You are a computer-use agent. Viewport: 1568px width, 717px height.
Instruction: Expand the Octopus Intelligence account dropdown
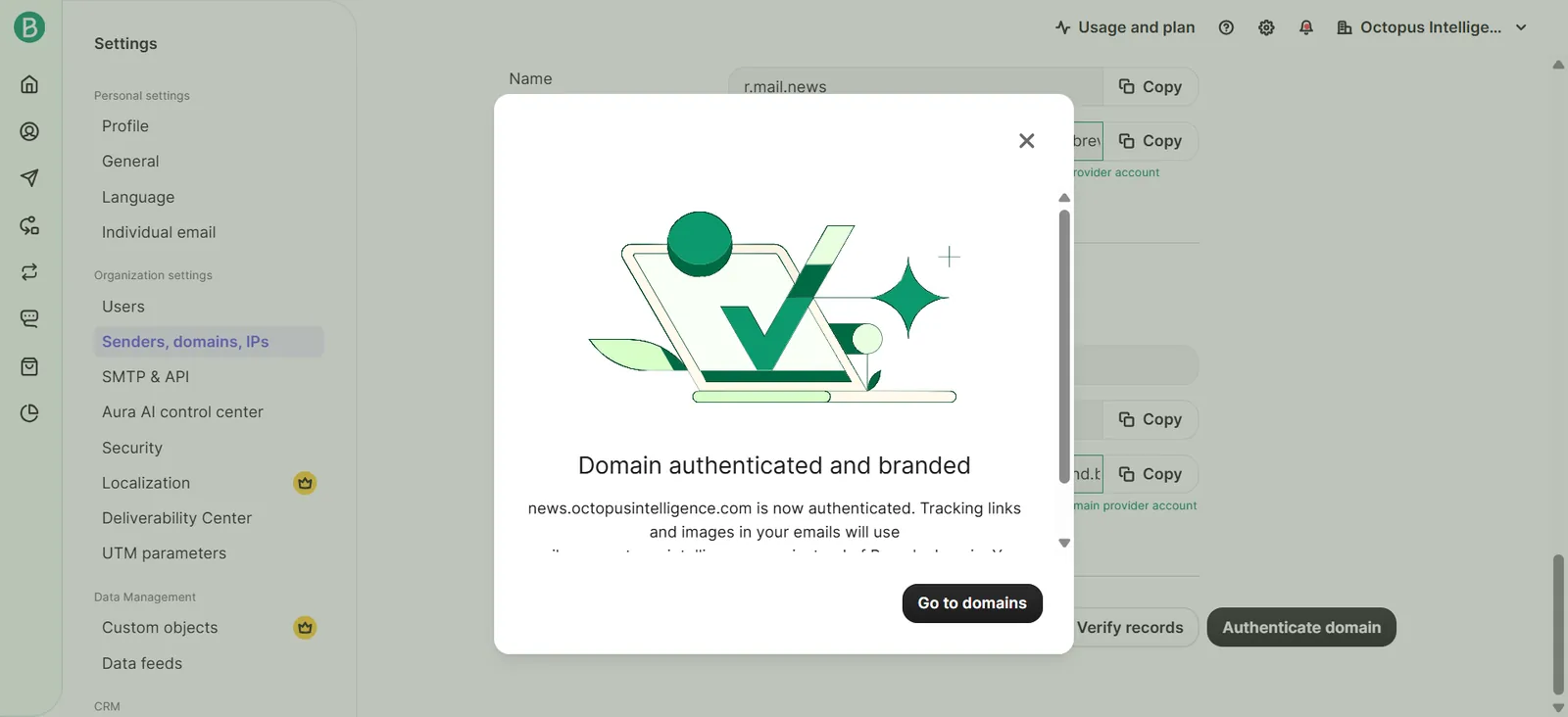1432,27
